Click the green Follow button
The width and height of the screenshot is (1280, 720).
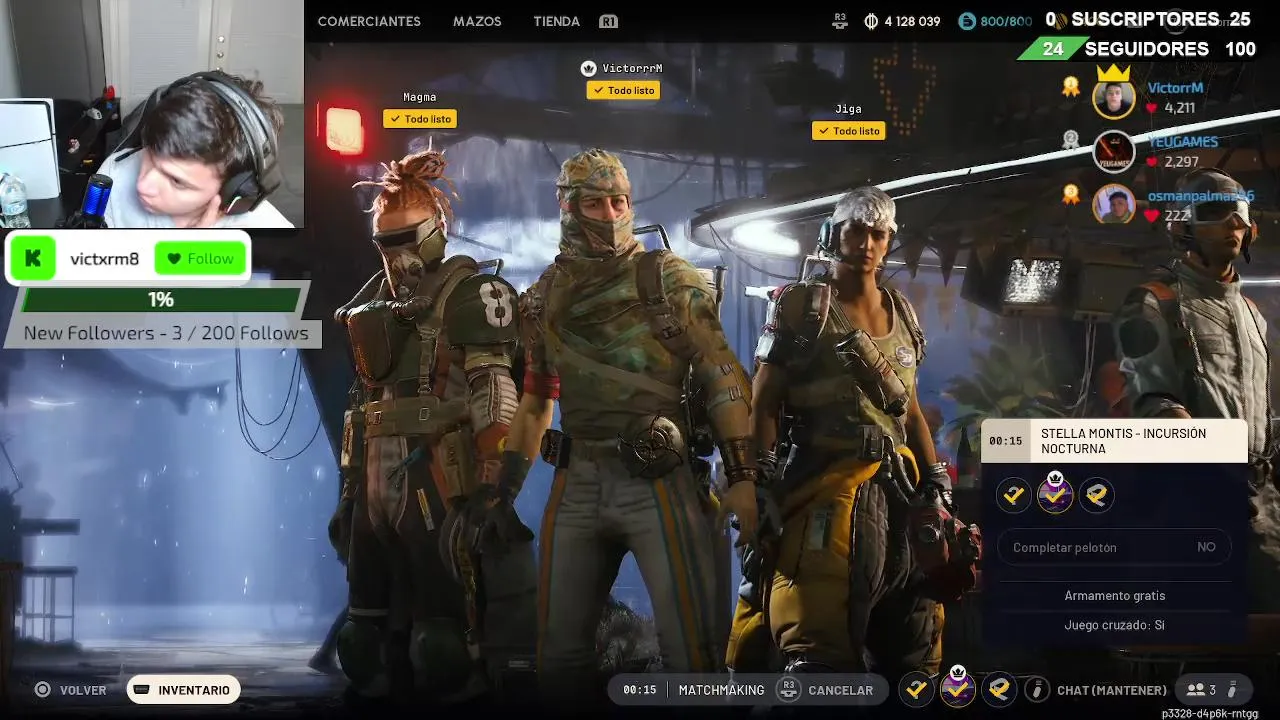[200, 259]
